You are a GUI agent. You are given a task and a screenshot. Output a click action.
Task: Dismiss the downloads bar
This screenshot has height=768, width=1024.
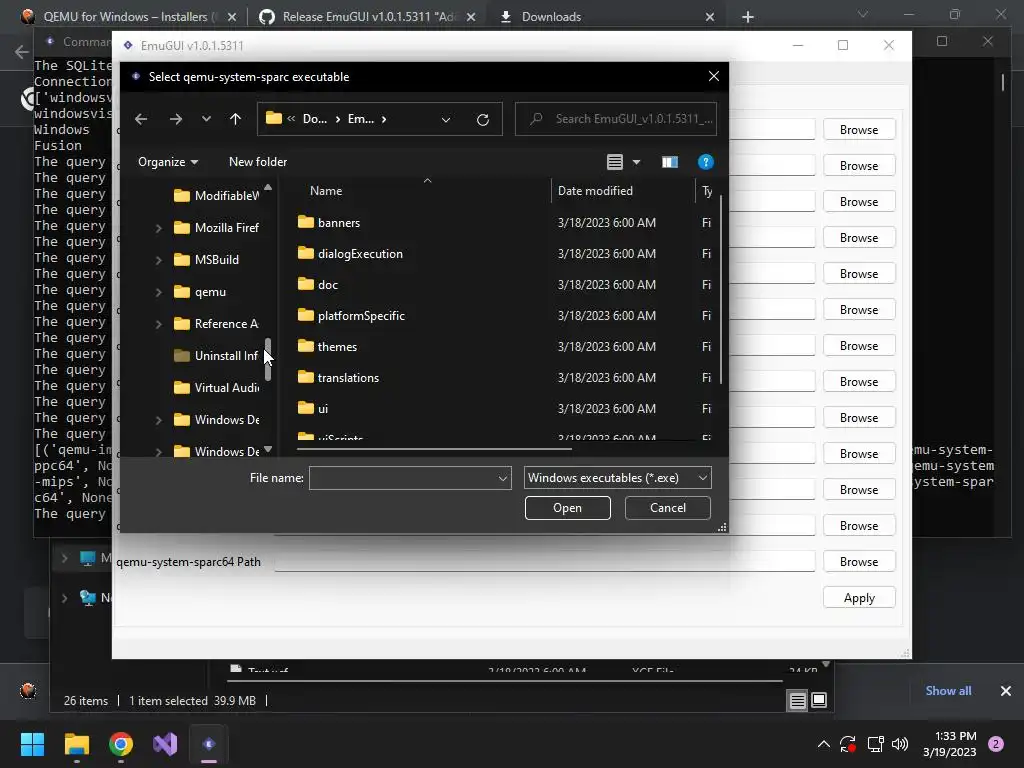[x=1006, y=691]
